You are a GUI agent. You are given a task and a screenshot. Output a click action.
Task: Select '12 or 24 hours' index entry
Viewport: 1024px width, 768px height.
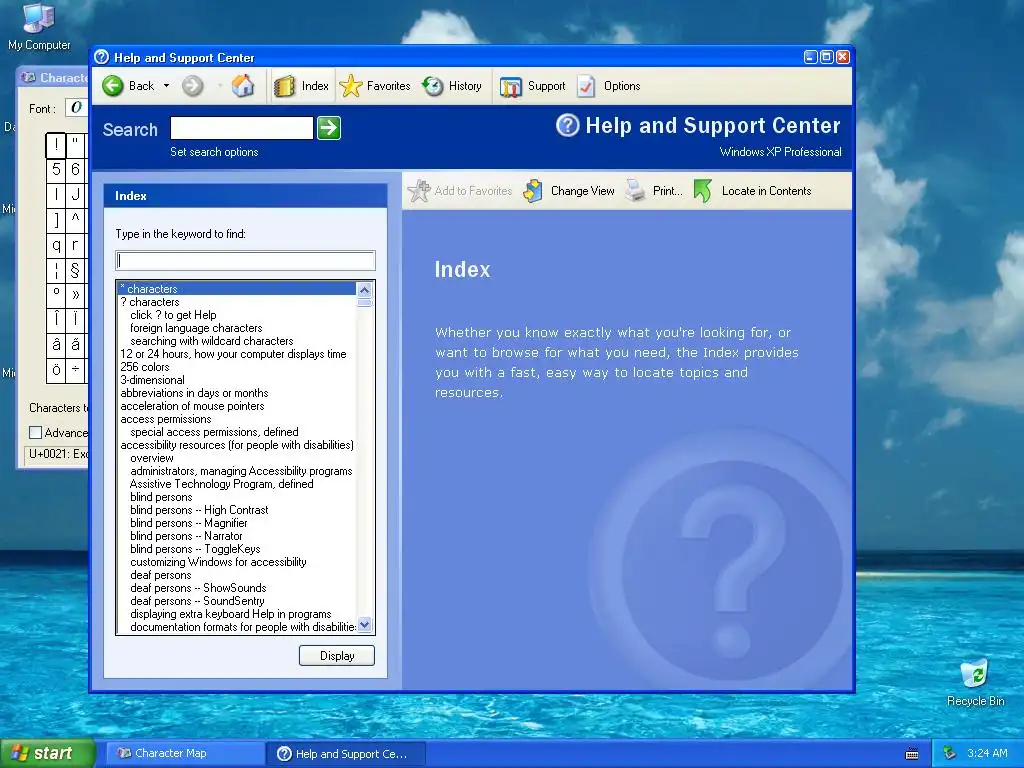coord(236,354)
